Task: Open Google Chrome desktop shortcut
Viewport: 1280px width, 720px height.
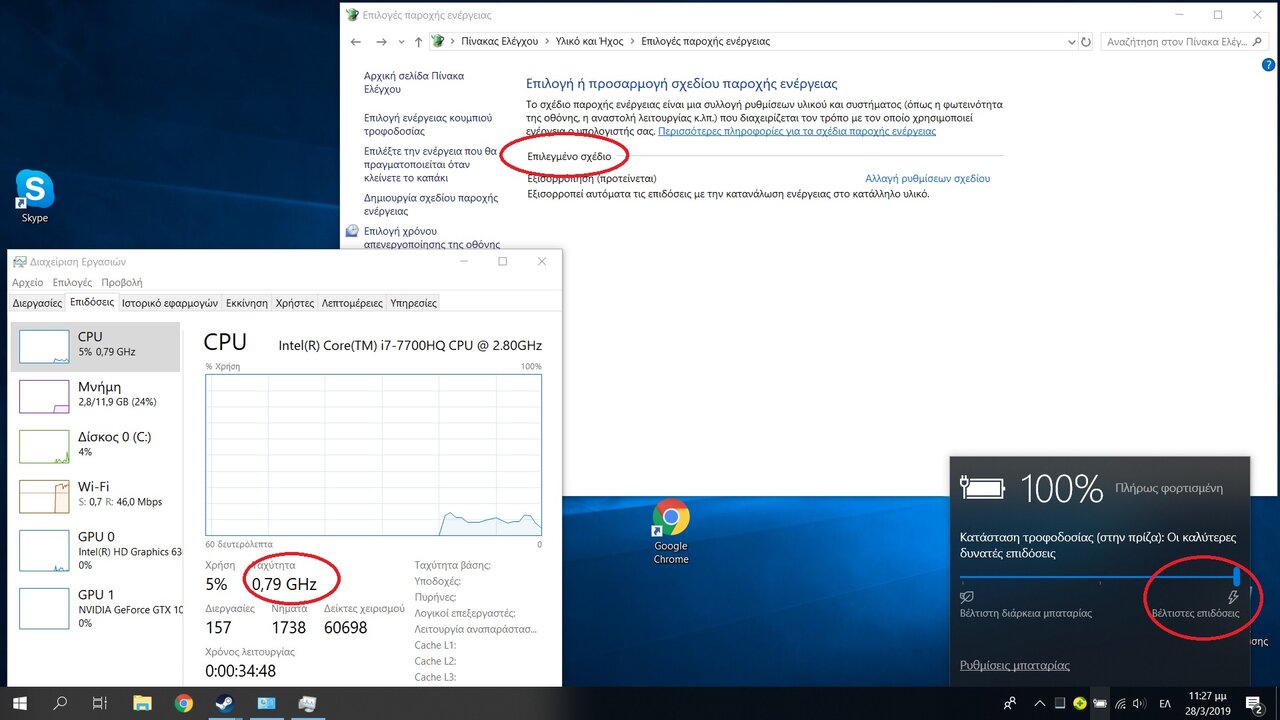Action: click(x=671, y=532)
